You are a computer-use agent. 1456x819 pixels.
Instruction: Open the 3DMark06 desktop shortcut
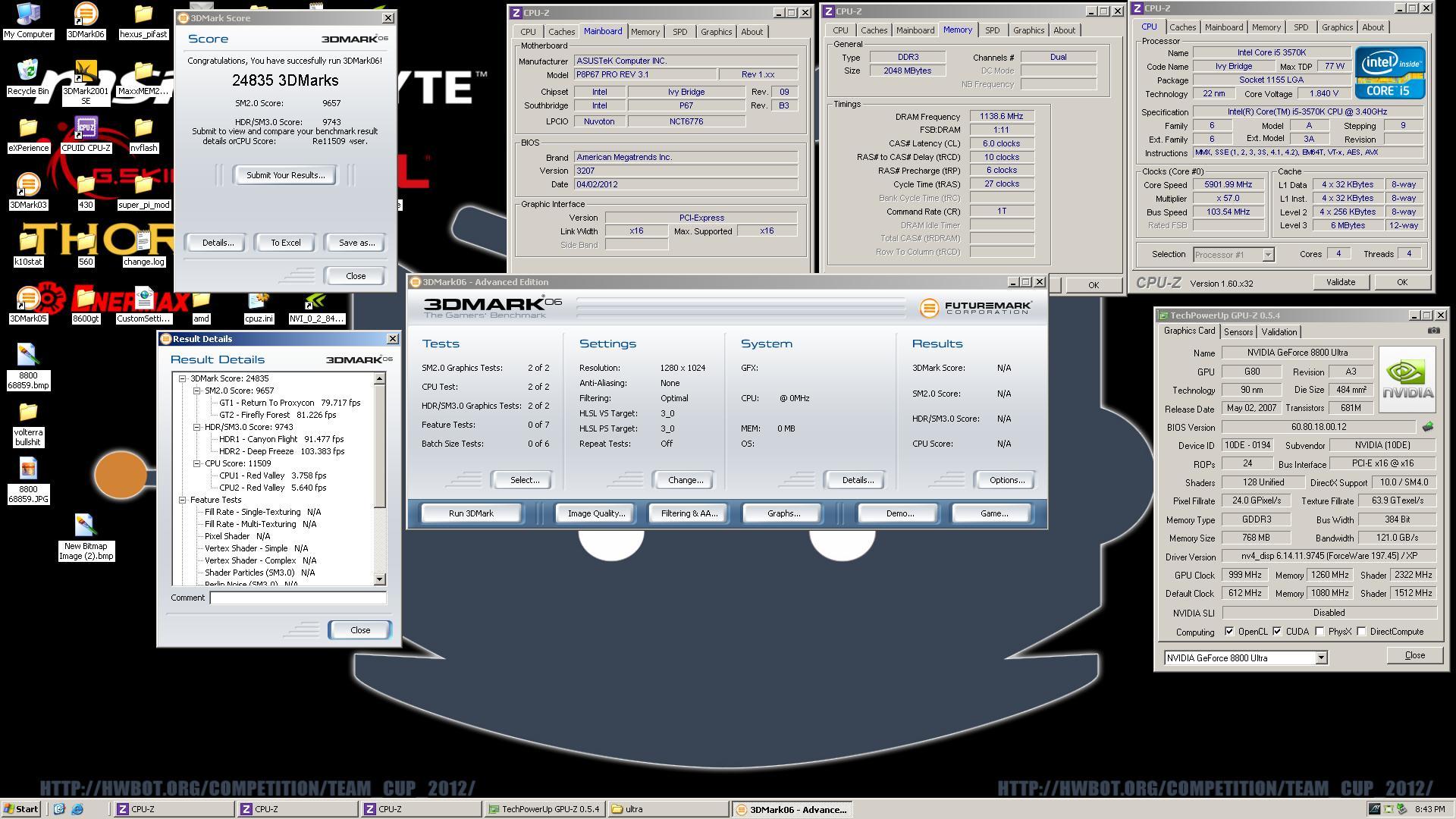(86, 20)
